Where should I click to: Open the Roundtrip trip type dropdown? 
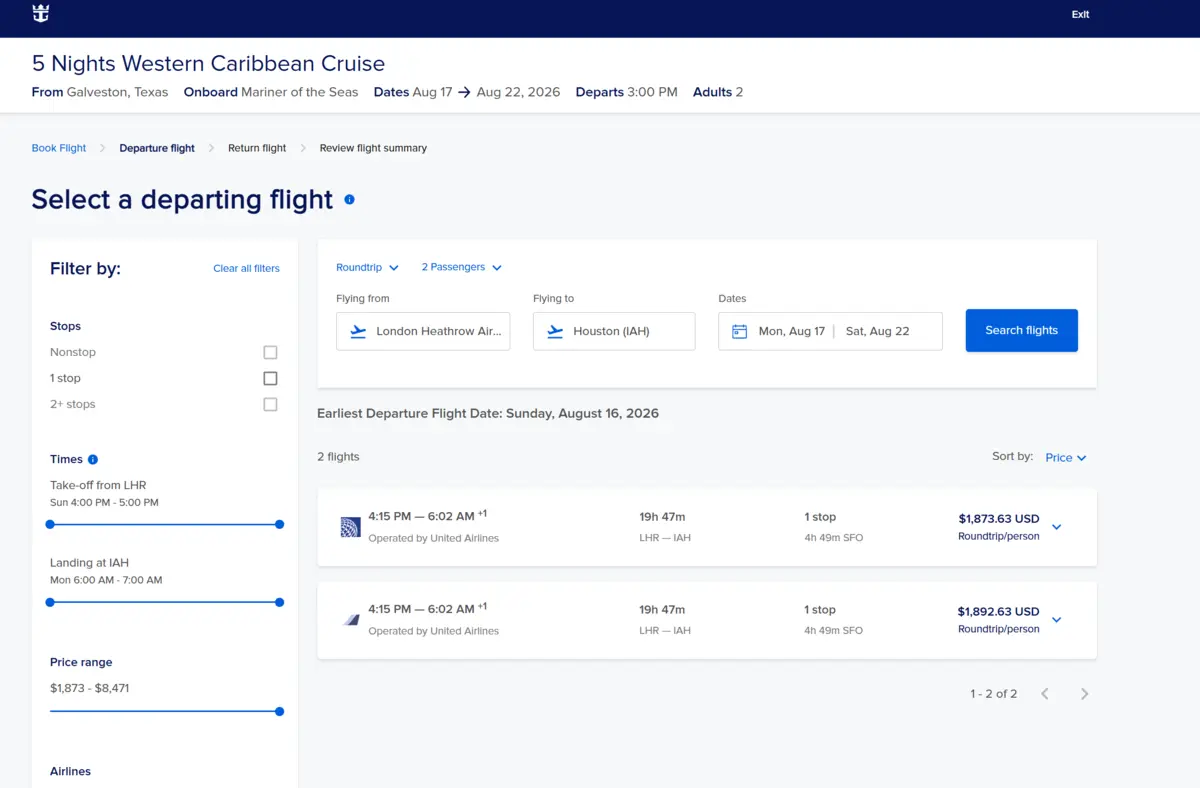coord(367,268)
